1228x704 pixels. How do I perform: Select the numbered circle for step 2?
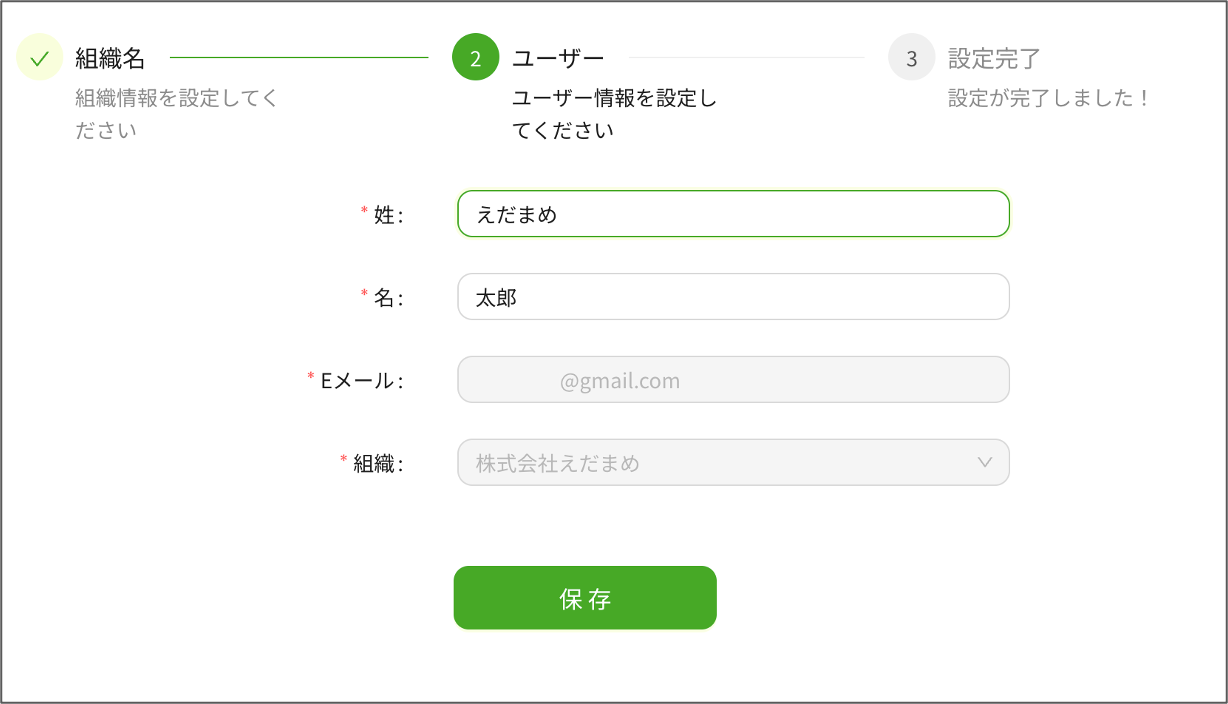475,57
